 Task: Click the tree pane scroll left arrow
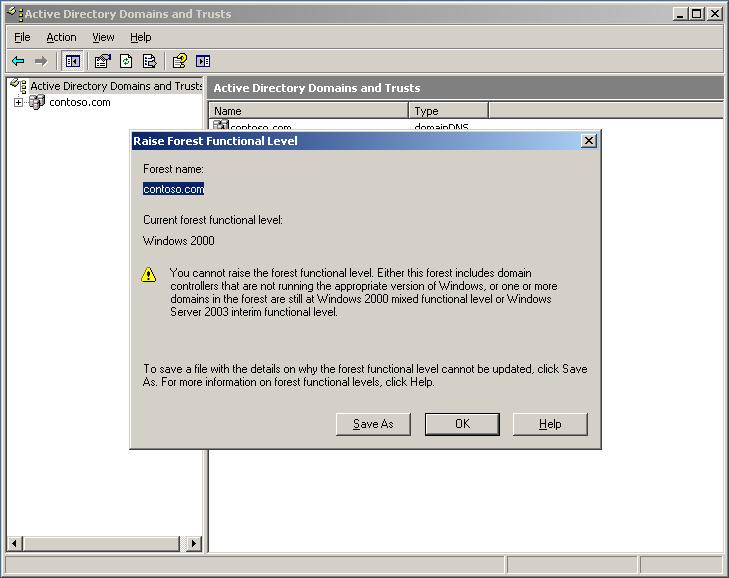[x=14, y=543]
